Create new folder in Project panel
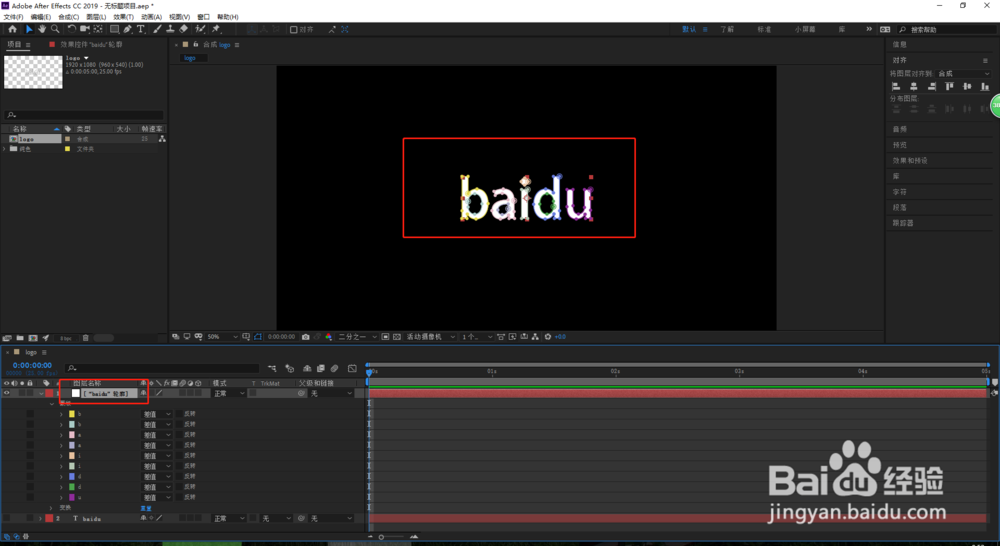1000x546 pixels. 20,338
